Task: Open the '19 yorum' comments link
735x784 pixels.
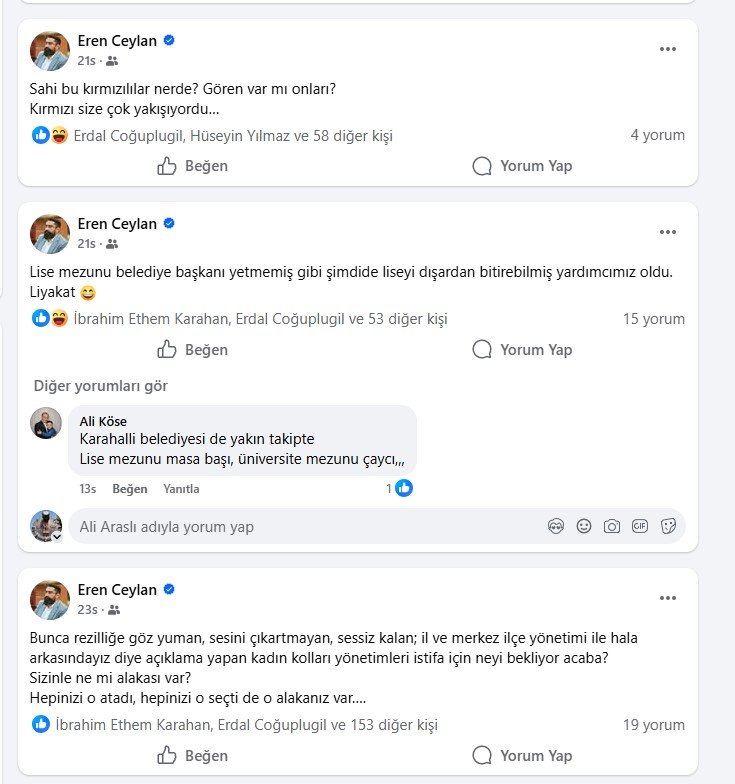Action: [654, 725]
